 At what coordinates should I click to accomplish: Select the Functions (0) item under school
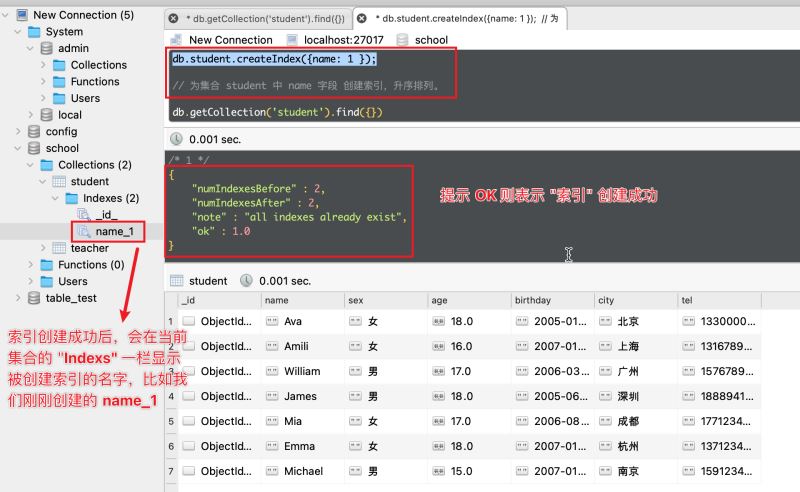point(90,265)
